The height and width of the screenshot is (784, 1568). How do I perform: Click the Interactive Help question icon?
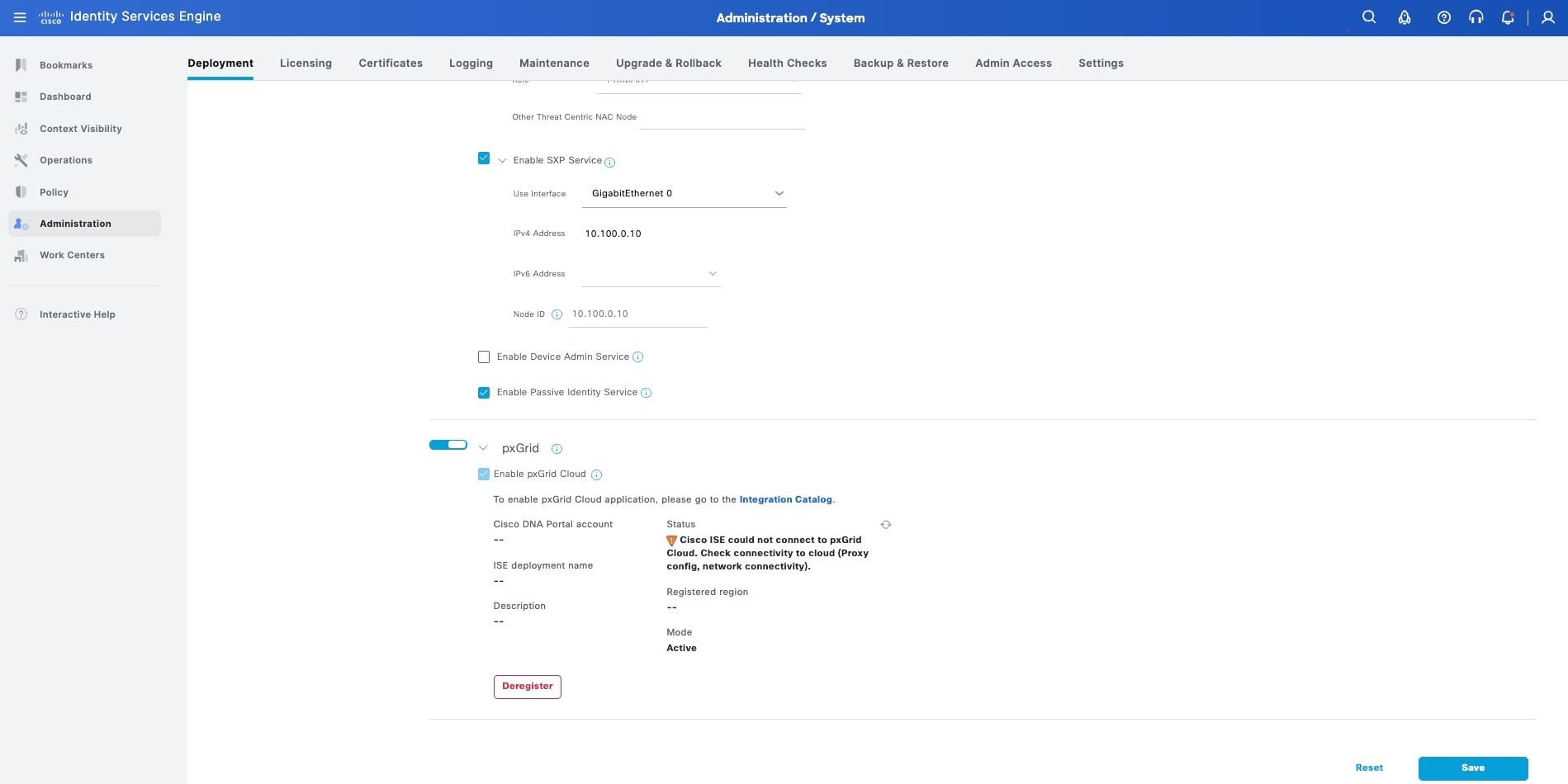click(21, 314)
